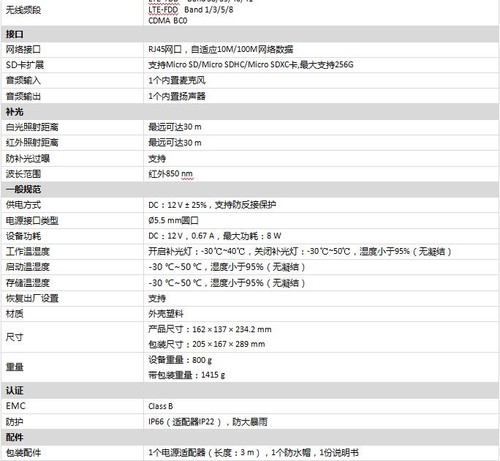Click the 接口 section header row
This screenshot has height=461, width=500.
250,34
